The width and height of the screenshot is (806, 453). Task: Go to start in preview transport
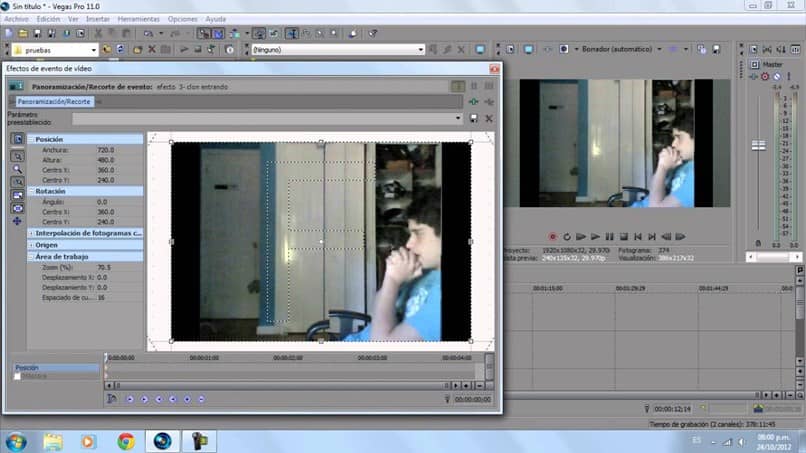tap(638, 237)
